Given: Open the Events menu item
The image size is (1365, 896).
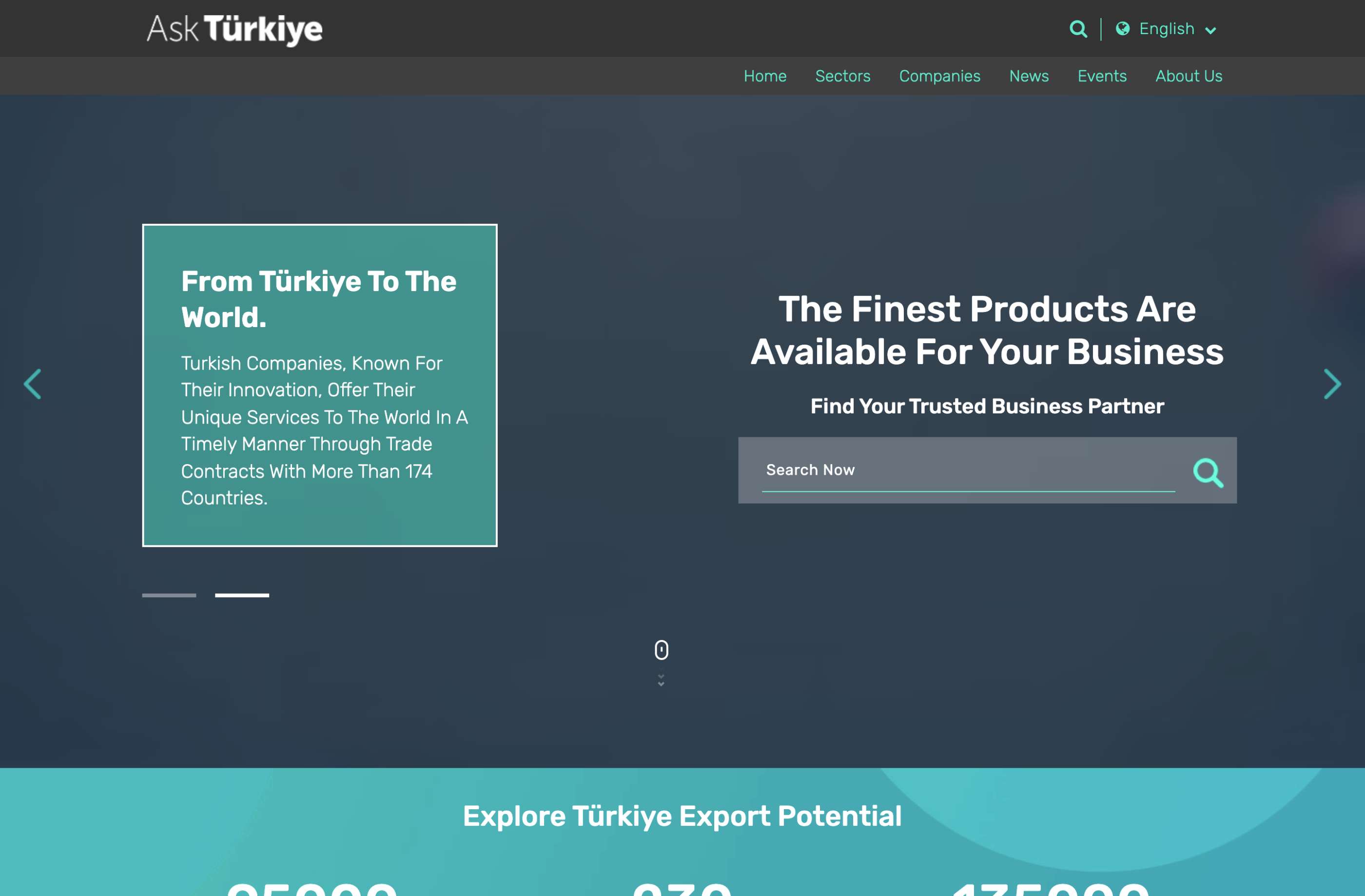Looking at the screenshot, I should coord(1102,77).
